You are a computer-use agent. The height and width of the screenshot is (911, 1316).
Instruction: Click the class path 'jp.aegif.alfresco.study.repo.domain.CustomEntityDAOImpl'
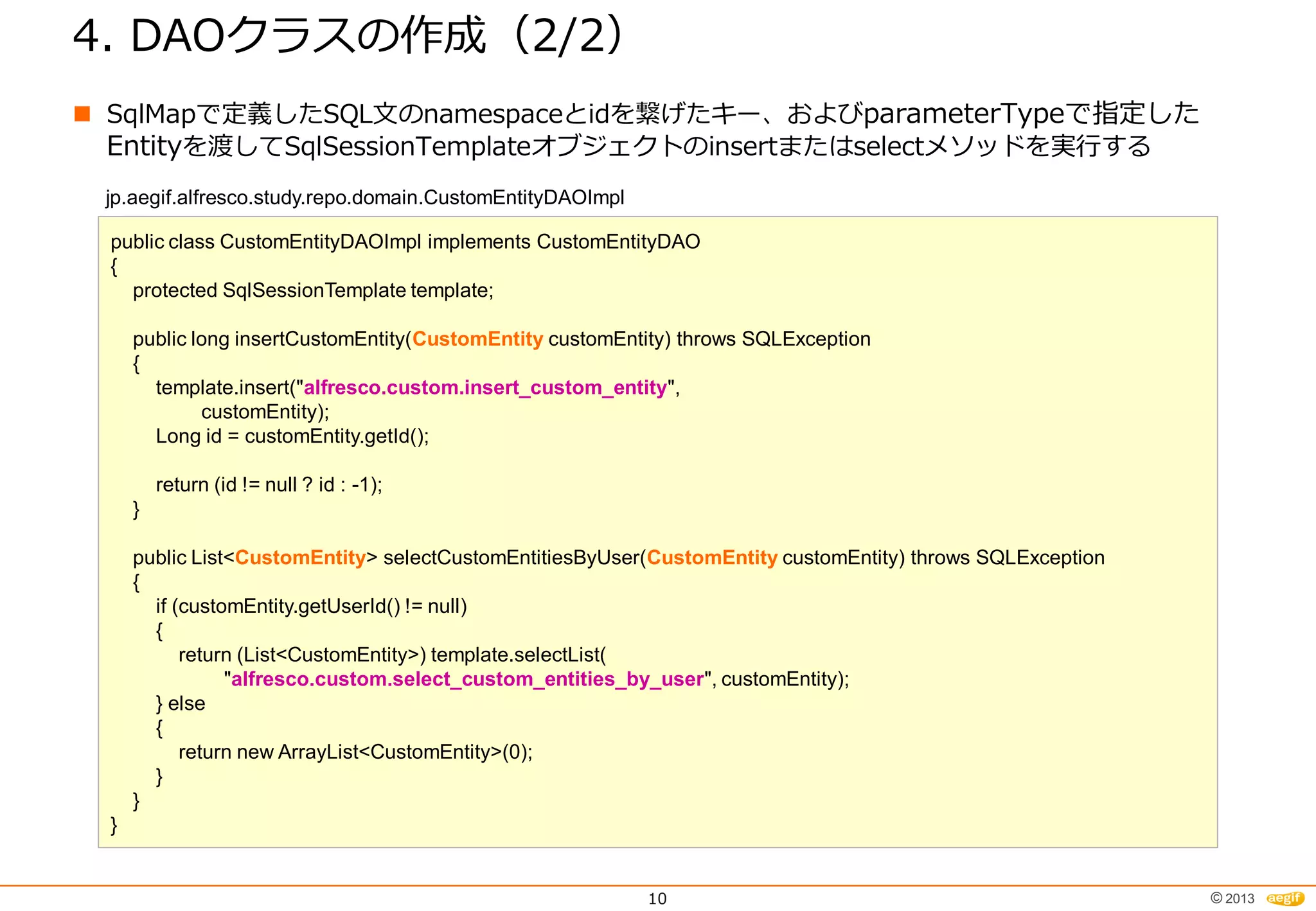click(x=365, y=197)
